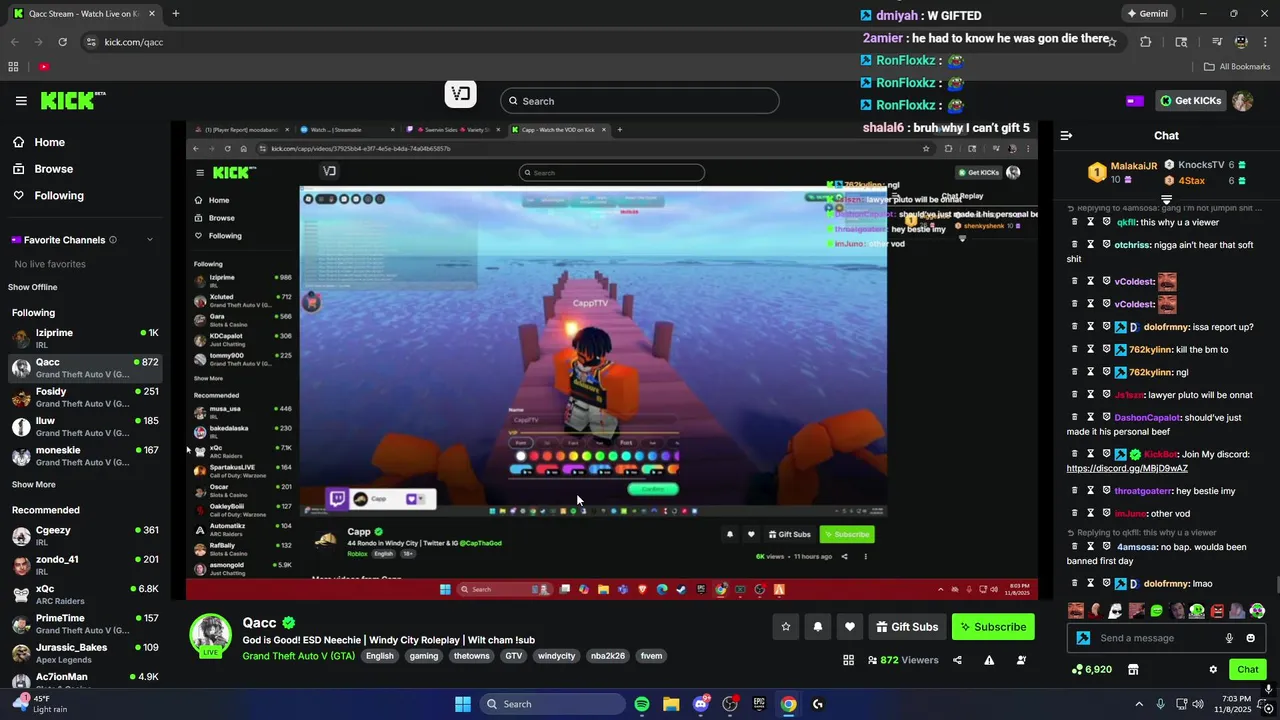
Task: Open Browse in the Kick sidebar
Action: (x=53, y=169)
